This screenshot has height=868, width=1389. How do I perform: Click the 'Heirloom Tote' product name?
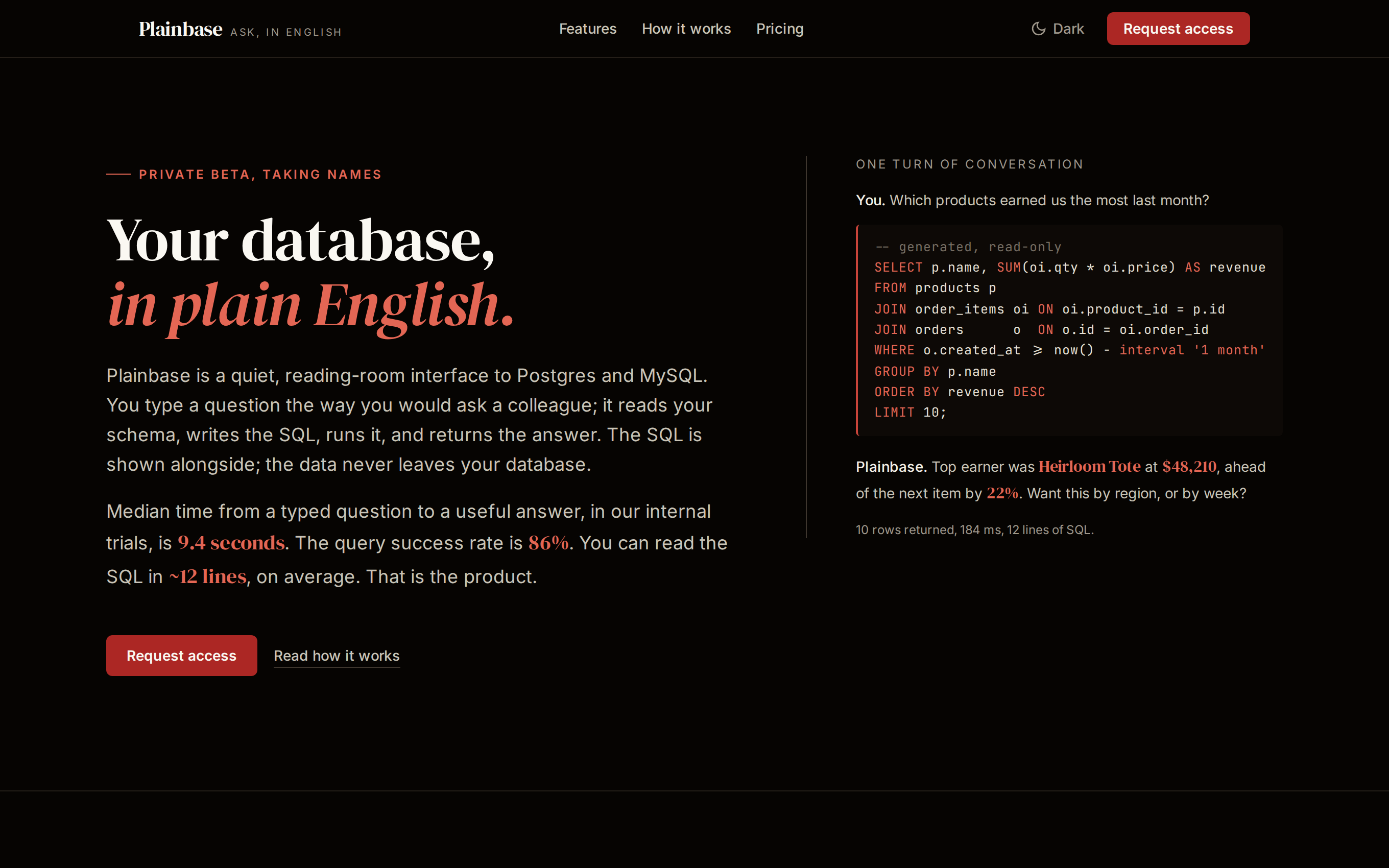(x=1089, y=467)
